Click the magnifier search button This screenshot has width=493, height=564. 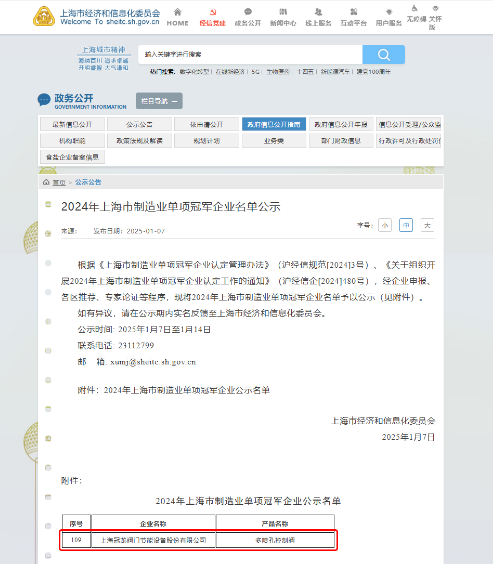[x=384, y=55]
